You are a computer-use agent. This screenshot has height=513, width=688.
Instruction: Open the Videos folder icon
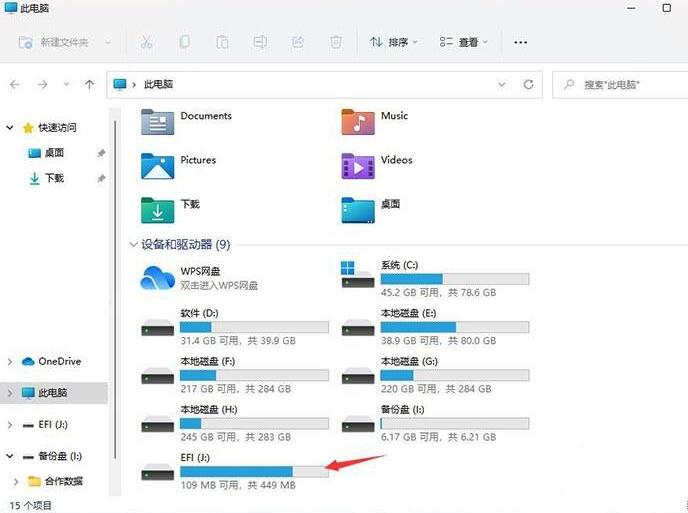358,166
